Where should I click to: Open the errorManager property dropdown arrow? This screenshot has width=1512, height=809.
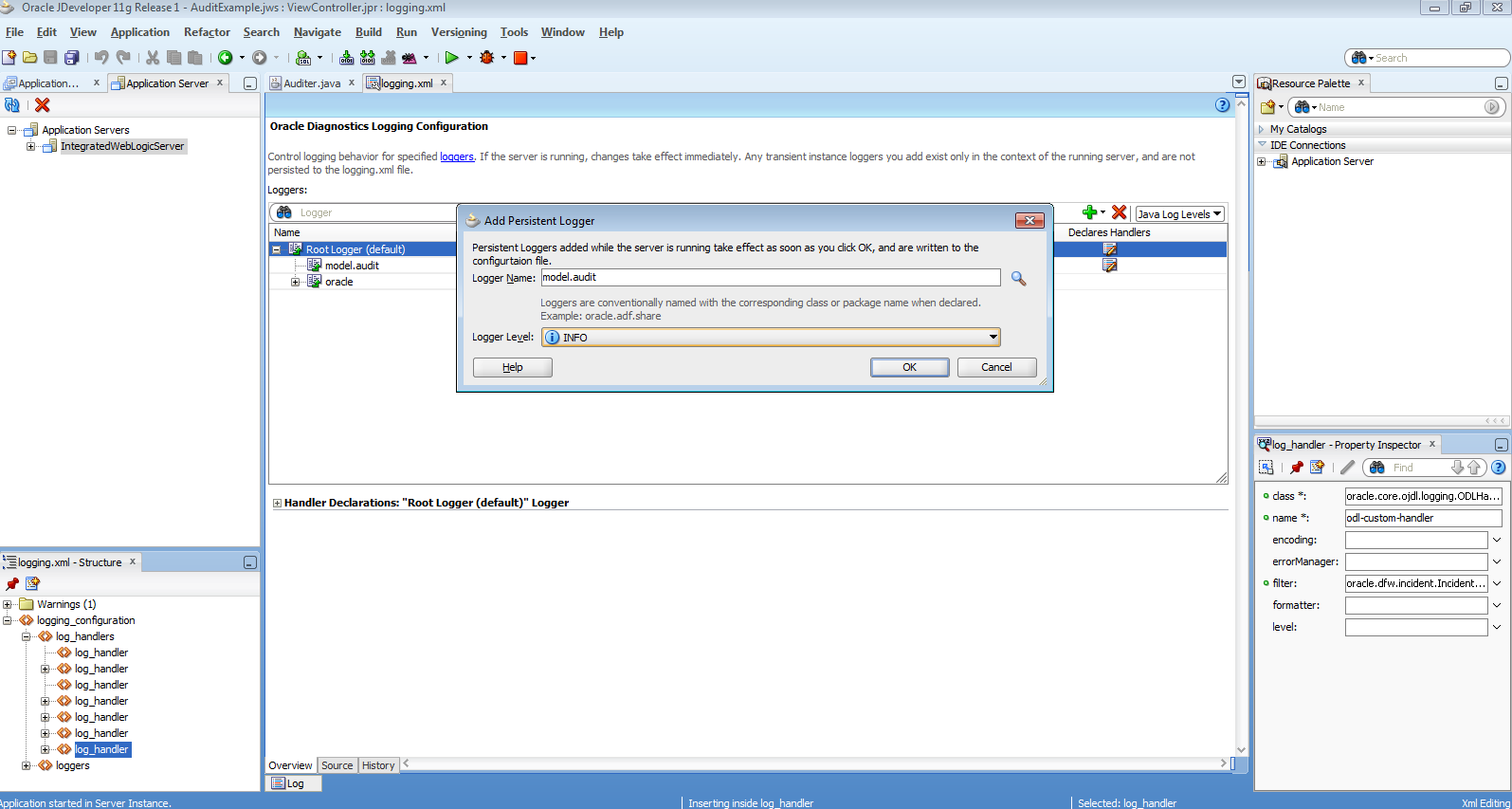point(1497,561)
